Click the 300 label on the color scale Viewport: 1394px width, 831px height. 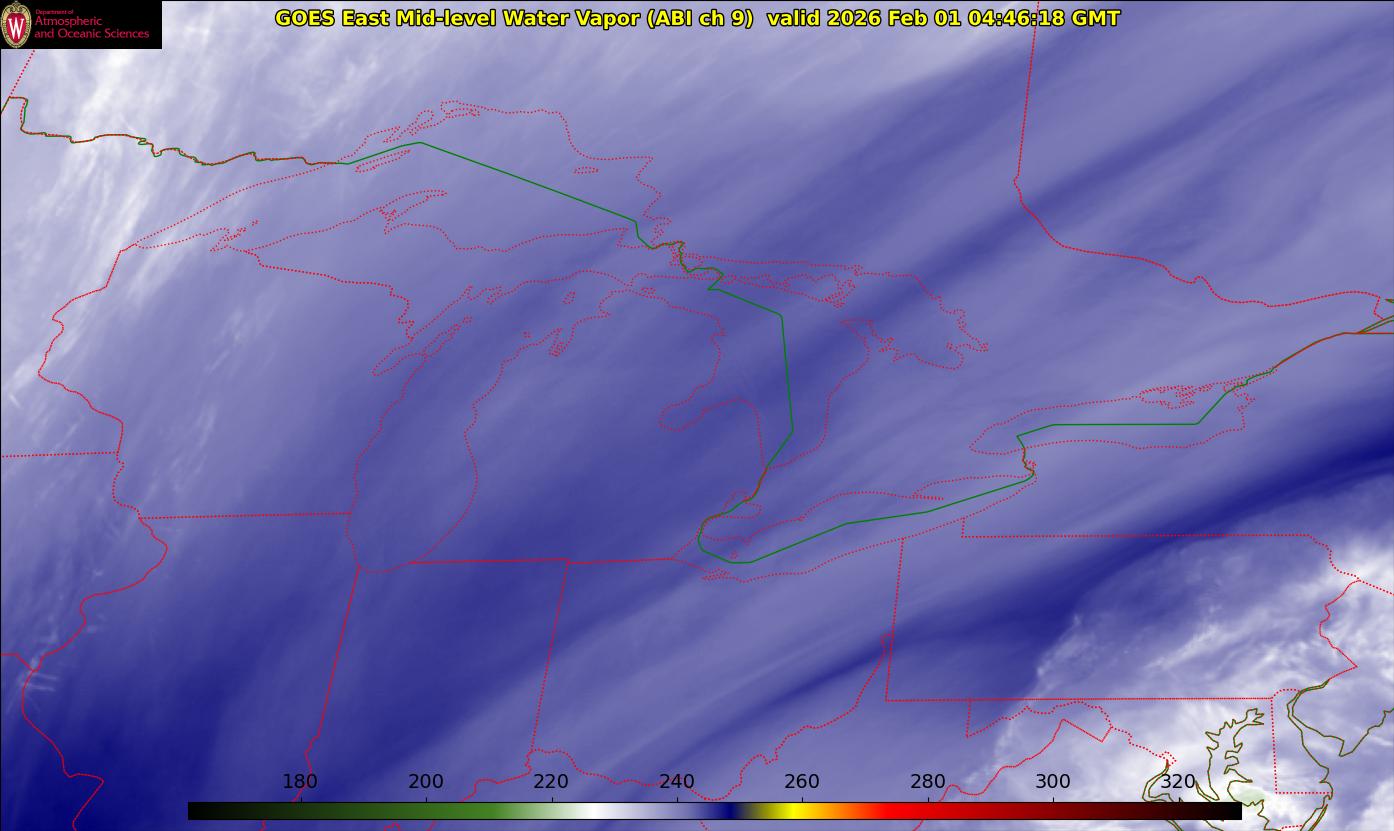click(x=1053, y=782)
